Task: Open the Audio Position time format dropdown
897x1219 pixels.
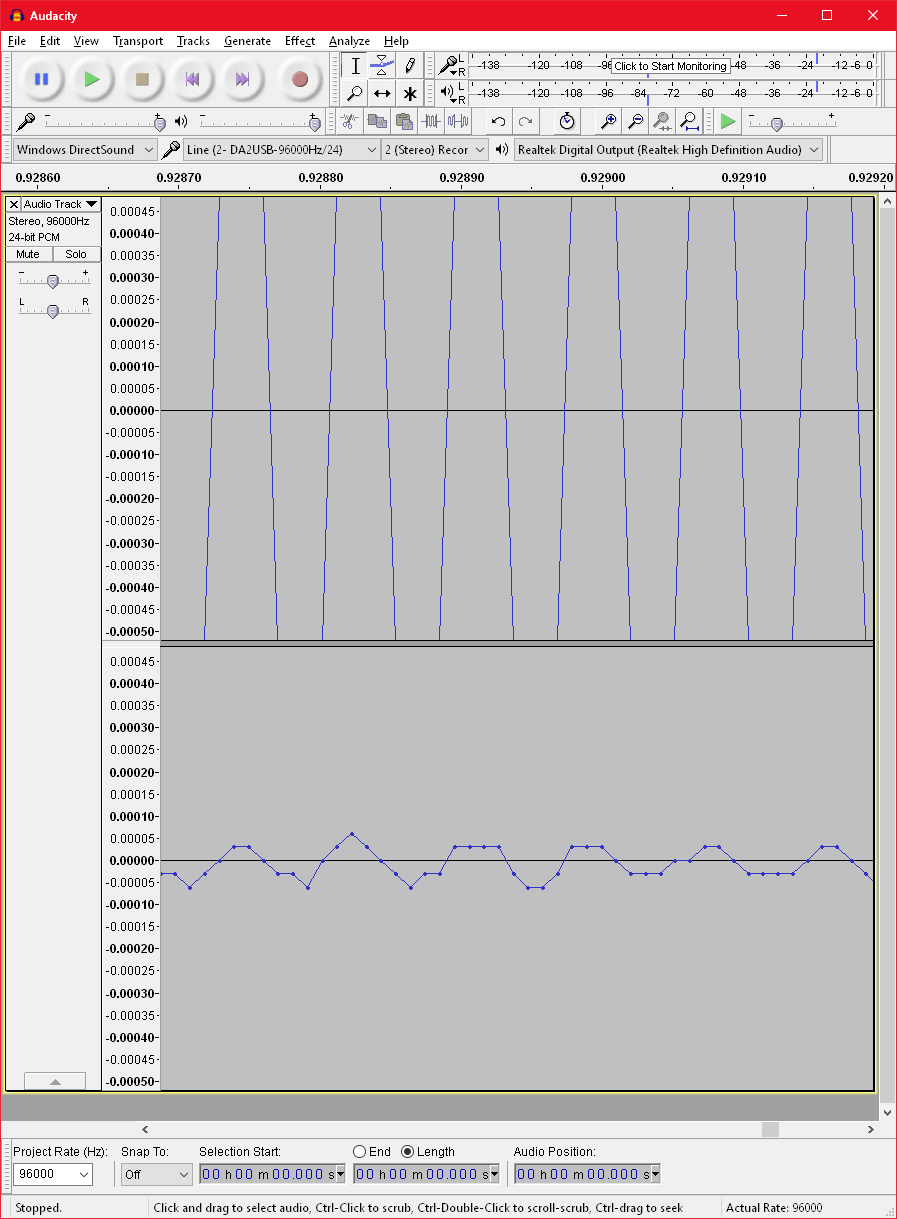Action: [655, 1175]
